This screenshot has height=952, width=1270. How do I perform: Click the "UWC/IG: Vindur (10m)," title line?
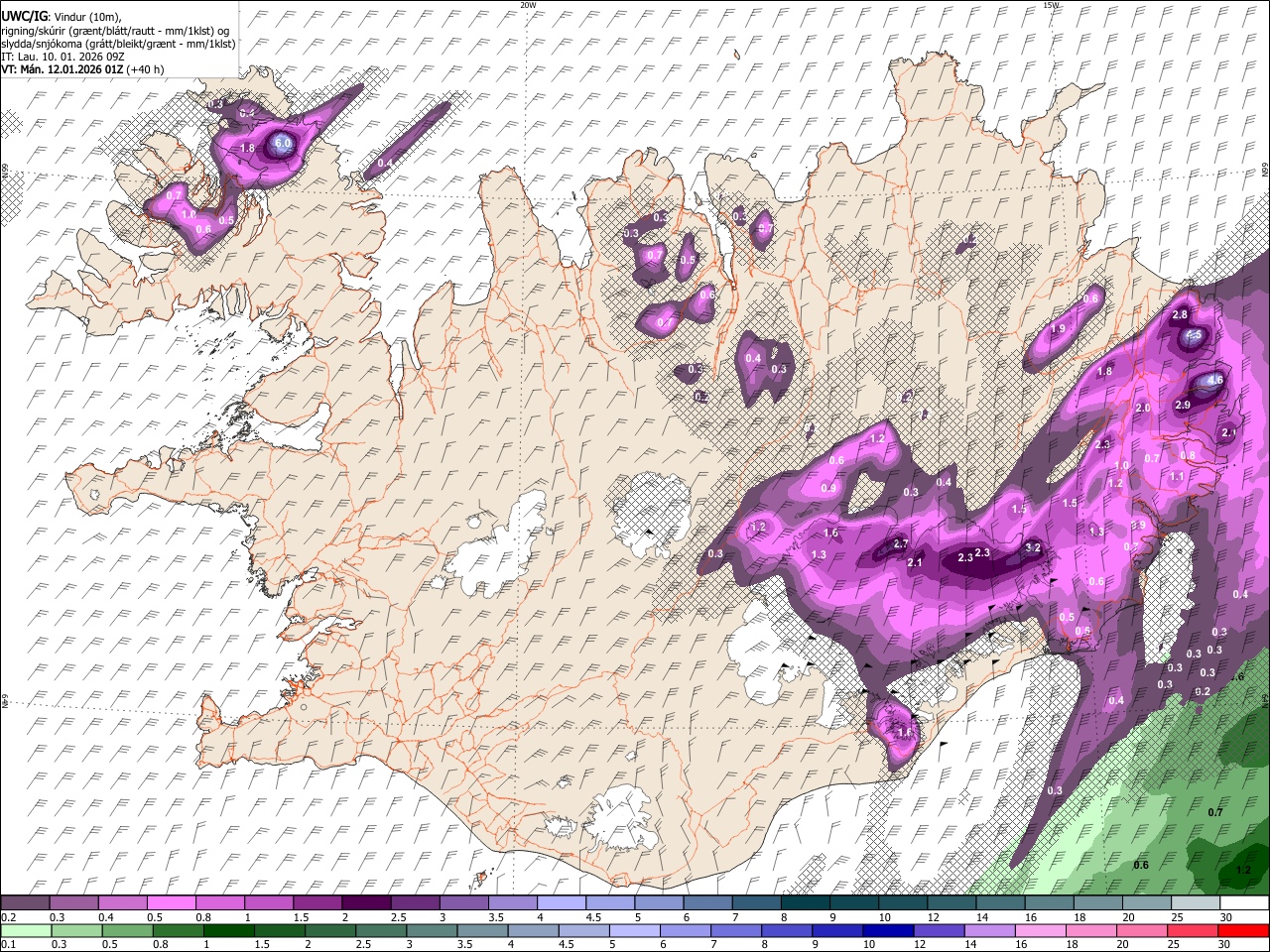[x=62, y=17]
